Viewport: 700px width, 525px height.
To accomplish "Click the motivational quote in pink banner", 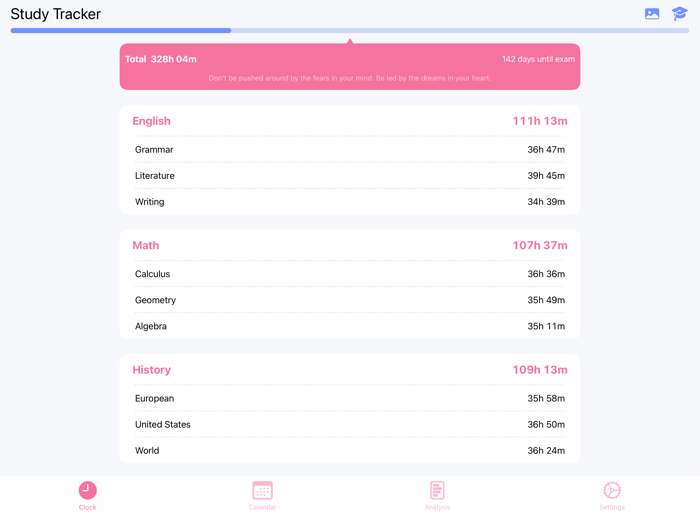I will click(350, 78).
